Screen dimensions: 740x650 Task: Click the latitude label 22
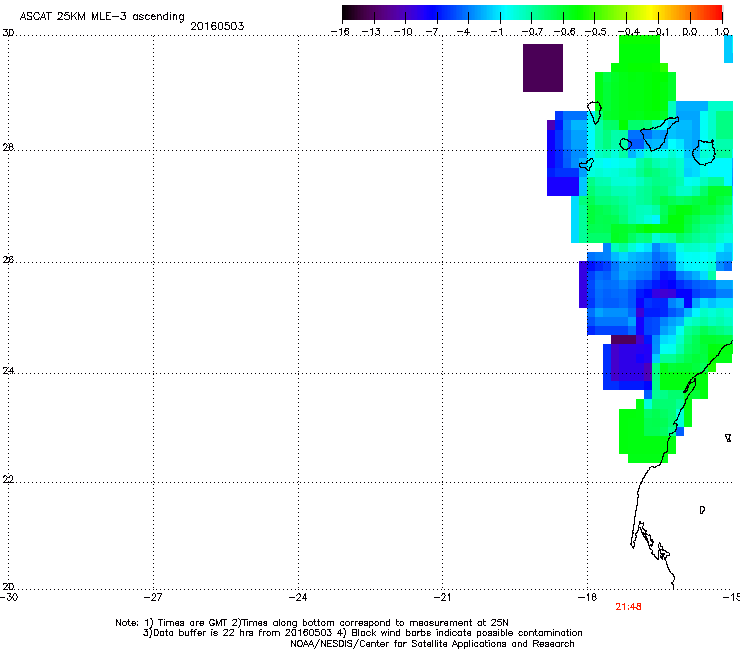(x=8, y=479)
